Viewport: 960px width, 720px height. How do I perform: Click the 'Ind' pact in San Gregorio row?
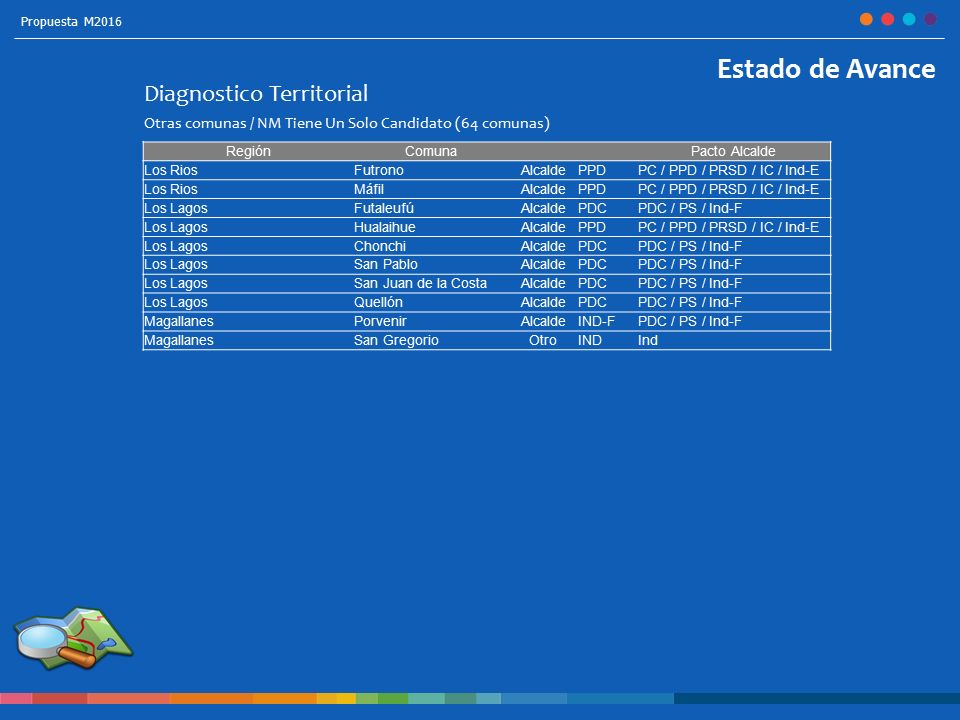(x=647, y=340)
